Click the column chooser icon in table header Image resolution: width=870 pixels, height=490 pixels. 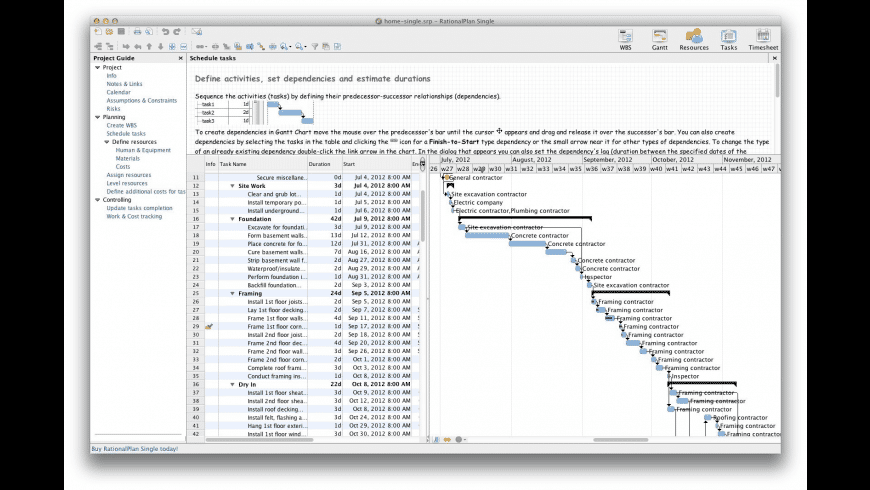(x=422, y=164)
